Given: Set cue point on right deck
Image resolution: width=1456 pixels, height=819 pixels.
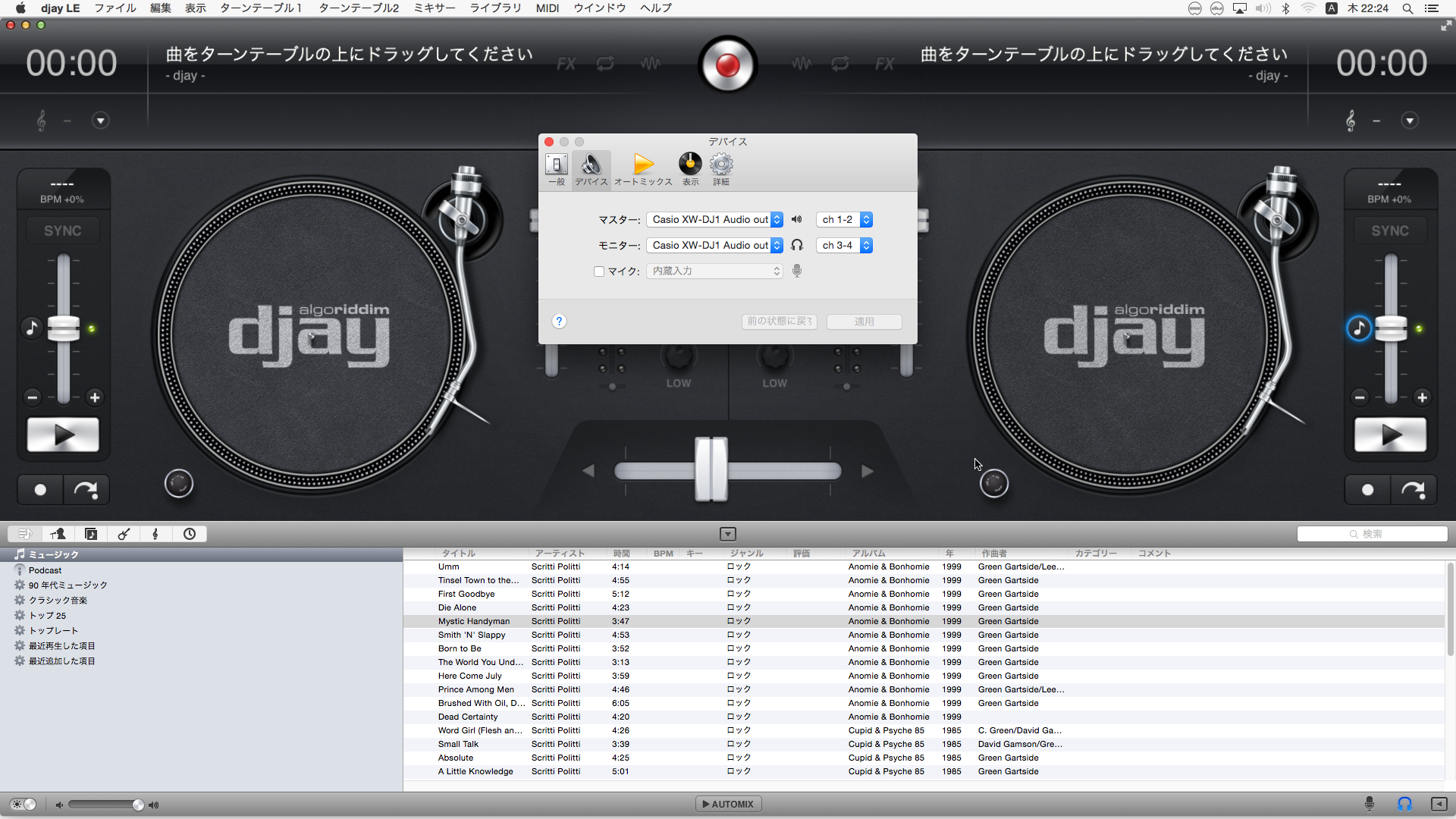Looking at the screenshot, I should point(1367,490).
